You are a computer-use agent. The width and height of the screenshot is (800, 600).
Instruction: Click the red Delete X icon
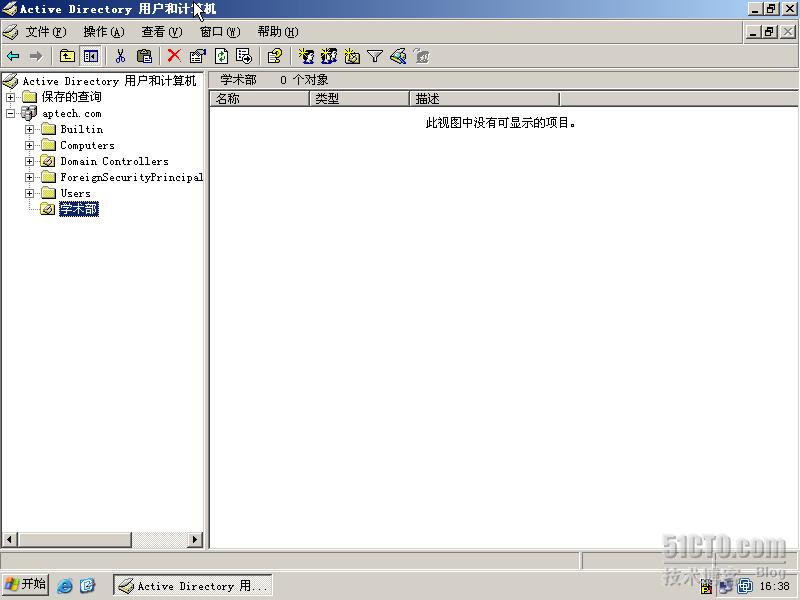pyautogui.click(x=174, y=56)
